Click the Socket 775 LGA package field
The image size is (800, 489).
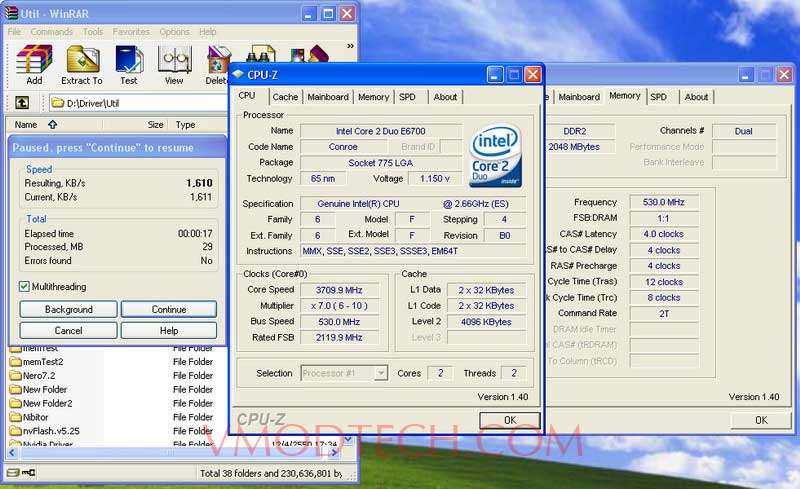coord(381,163)
